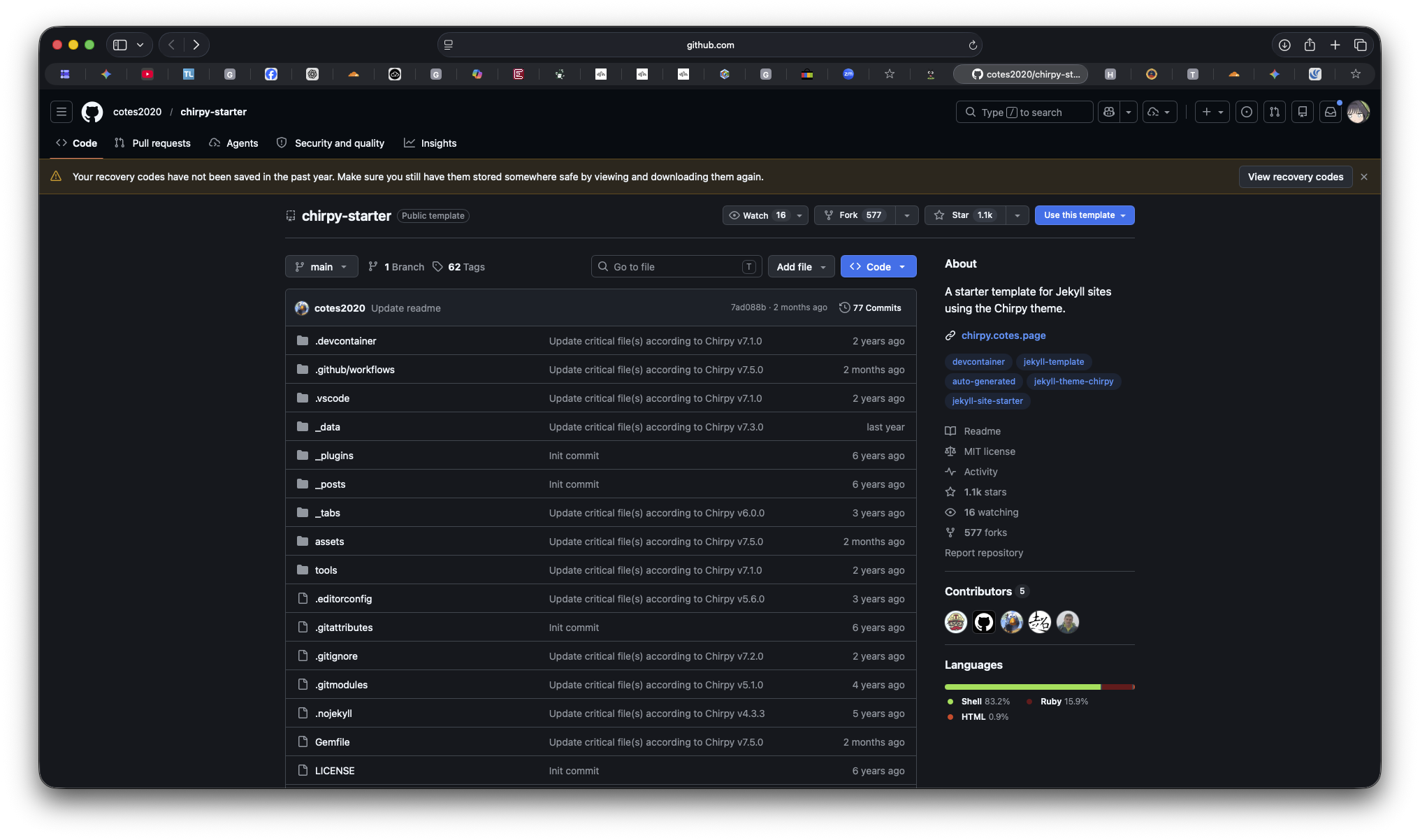This screenshot has width=1420, height=840.
Task: Switch to the Code tab
Action: [x=77, y=143]
